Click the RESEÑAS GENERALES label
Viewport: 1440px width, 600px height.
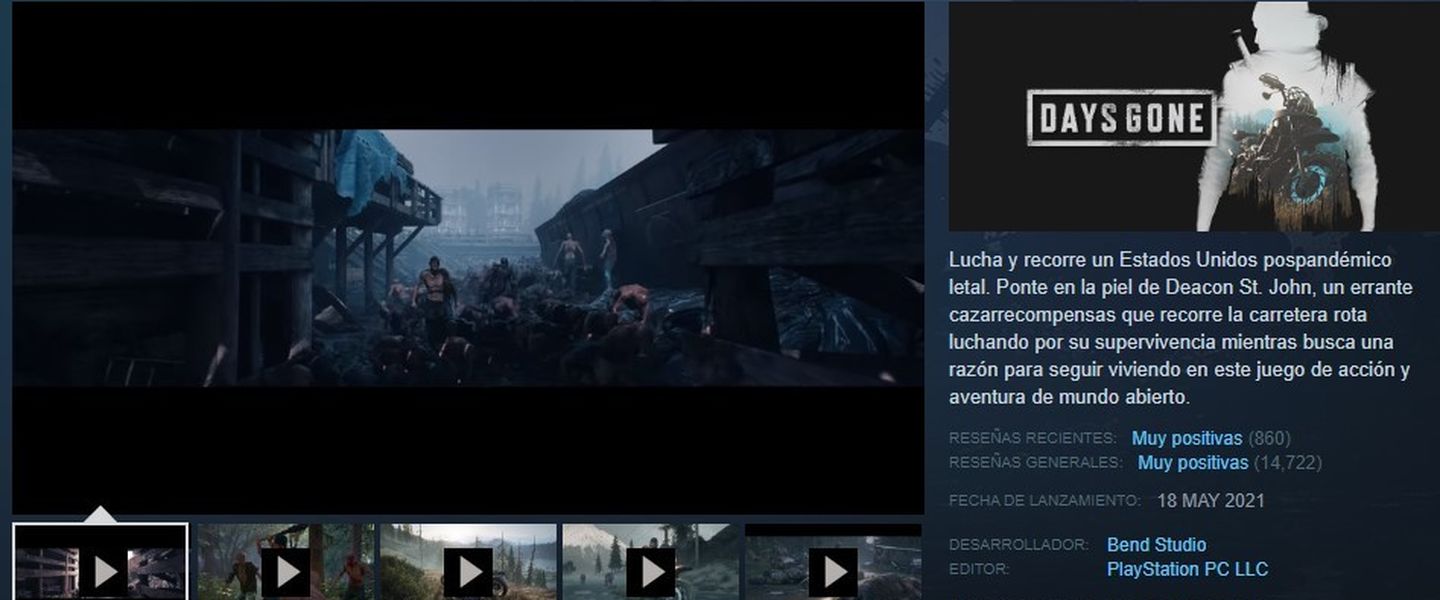1036,463
